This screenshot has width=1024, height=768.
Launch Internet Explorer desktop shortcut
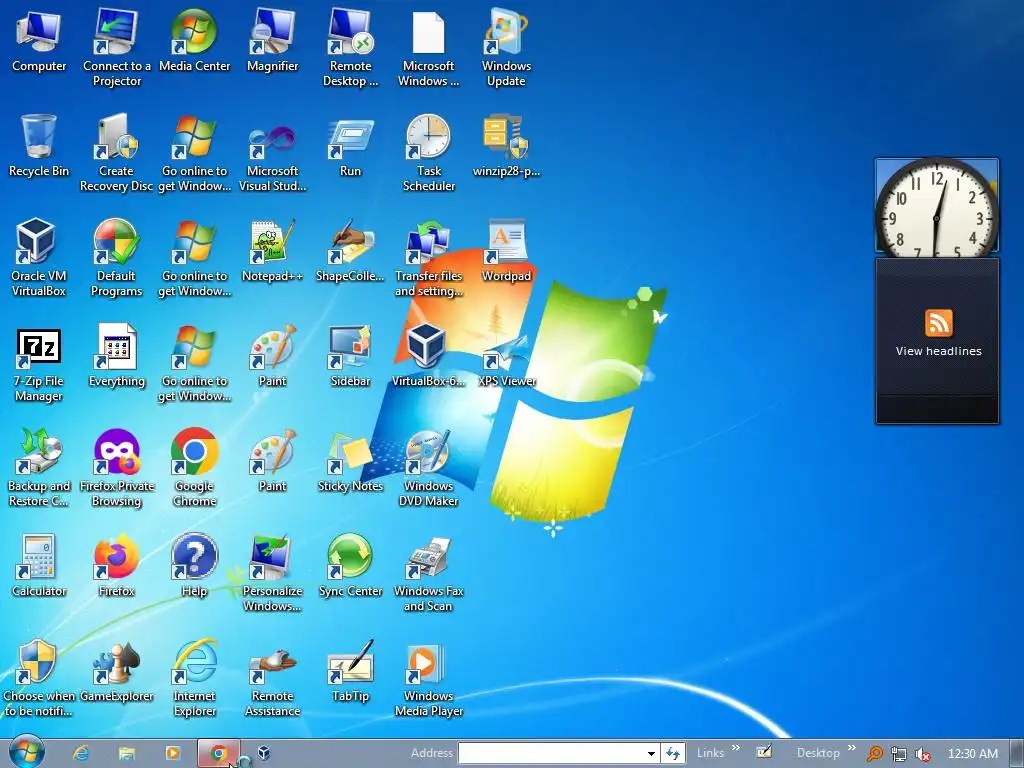(x=194, y=677)
